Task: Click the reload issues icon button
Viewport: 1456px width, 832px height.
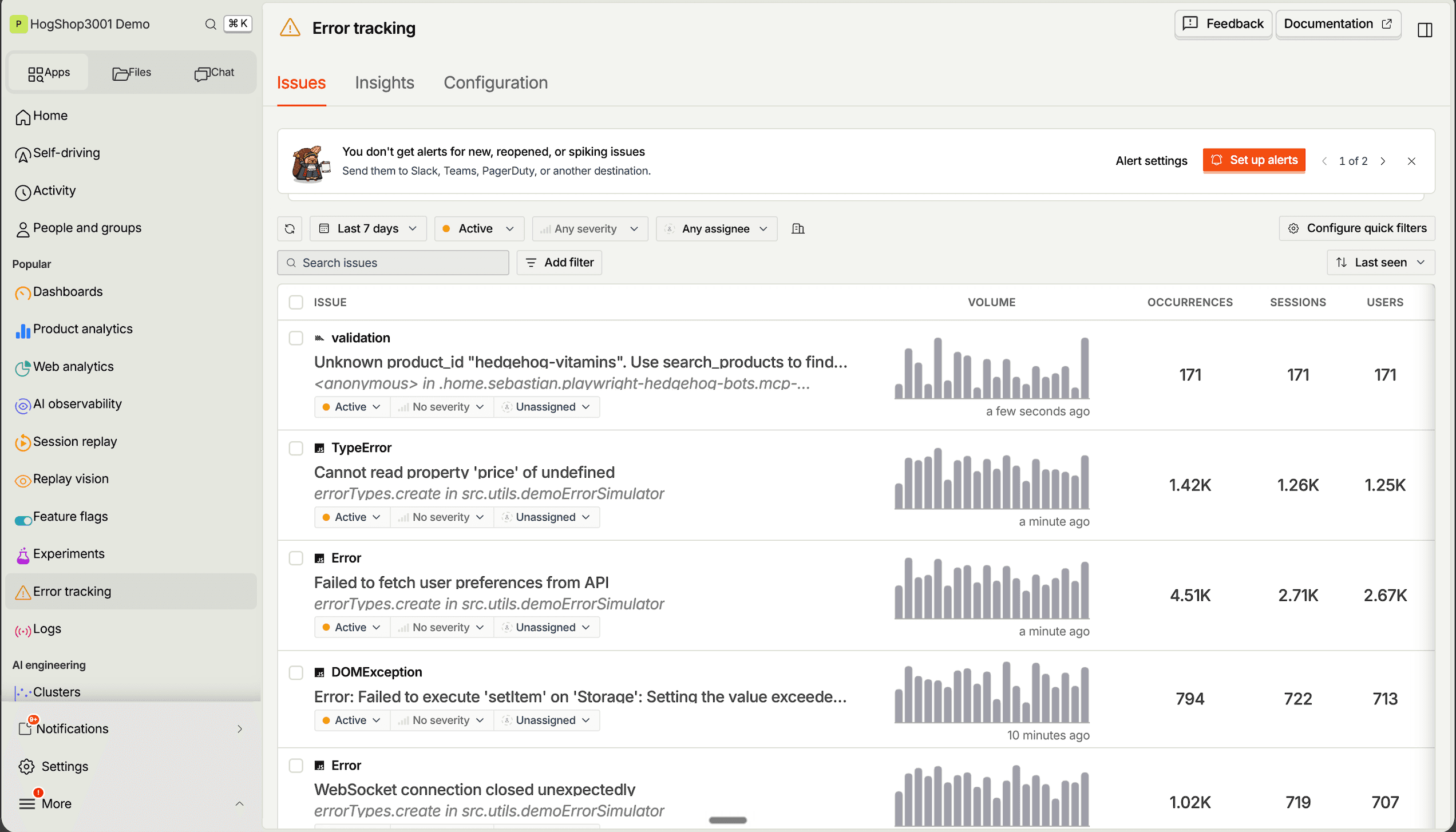Action: (290, 229)
